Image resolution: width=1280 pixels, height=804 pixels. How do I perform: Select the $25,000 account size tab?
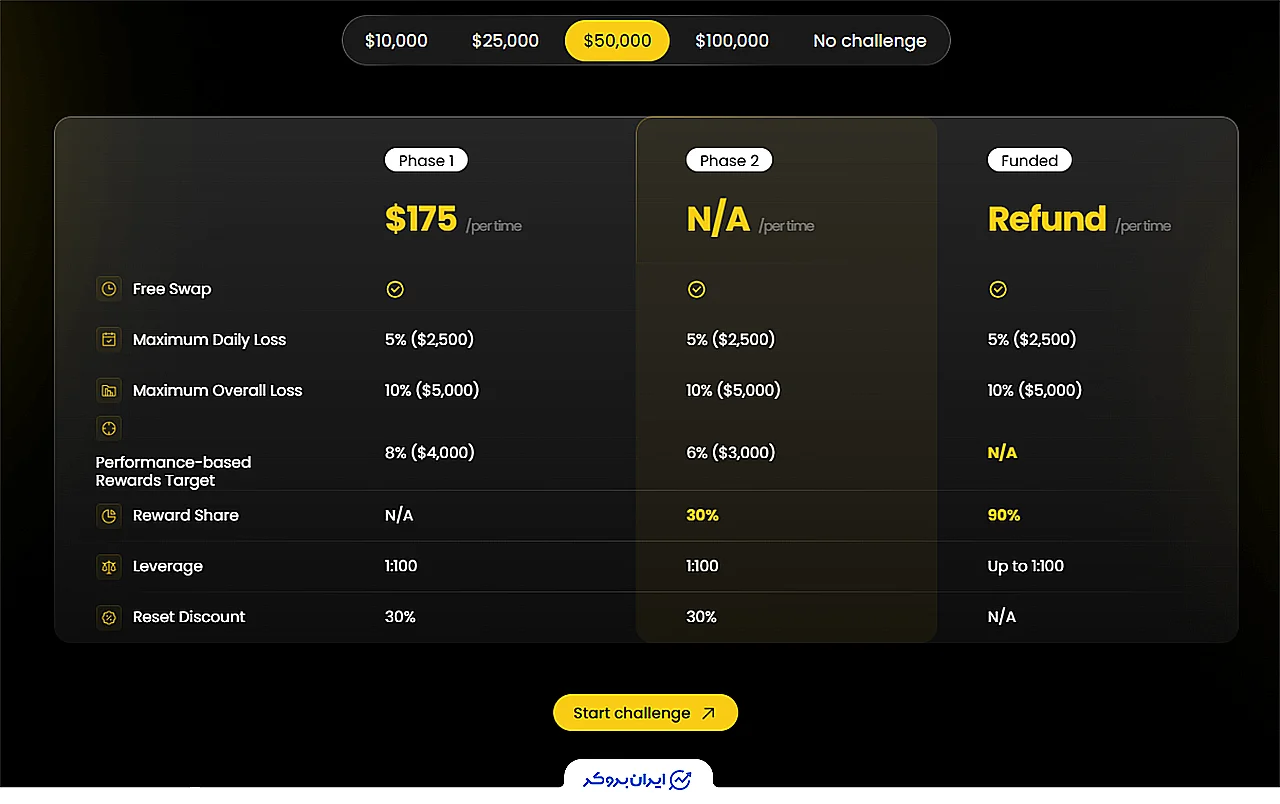coord(505,41)
